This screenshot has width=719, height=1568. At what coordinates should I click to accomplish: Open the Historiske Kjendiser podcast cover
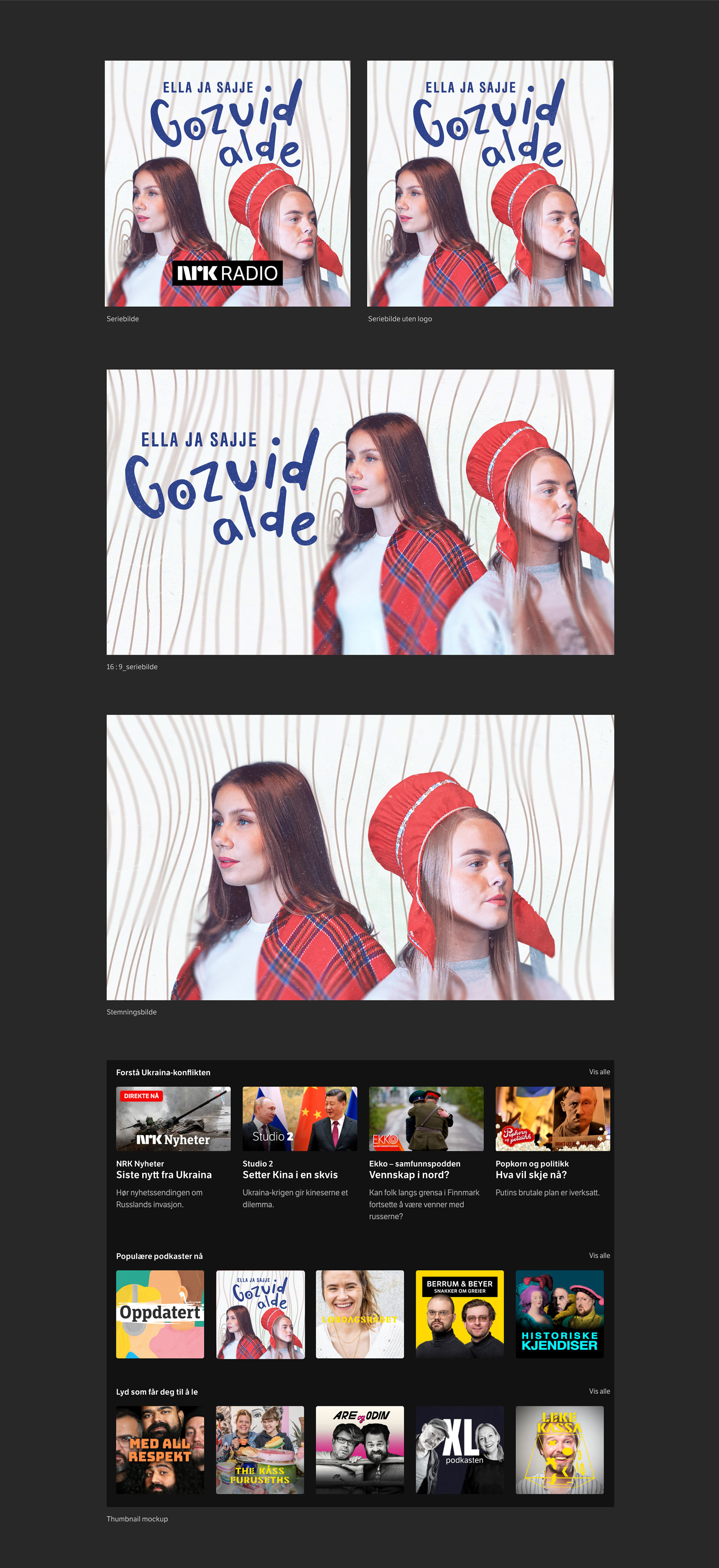point(559,1314)
